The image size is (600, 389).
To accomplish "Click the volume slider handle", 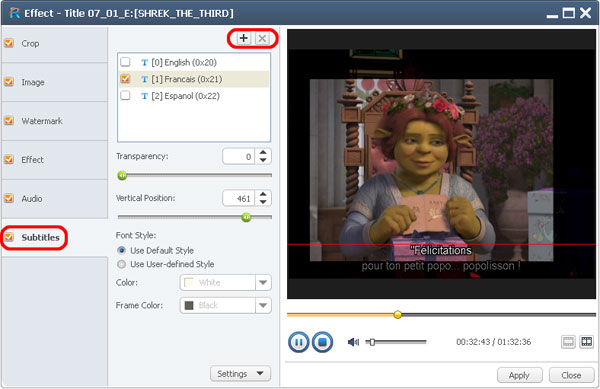I will point(372,342).
